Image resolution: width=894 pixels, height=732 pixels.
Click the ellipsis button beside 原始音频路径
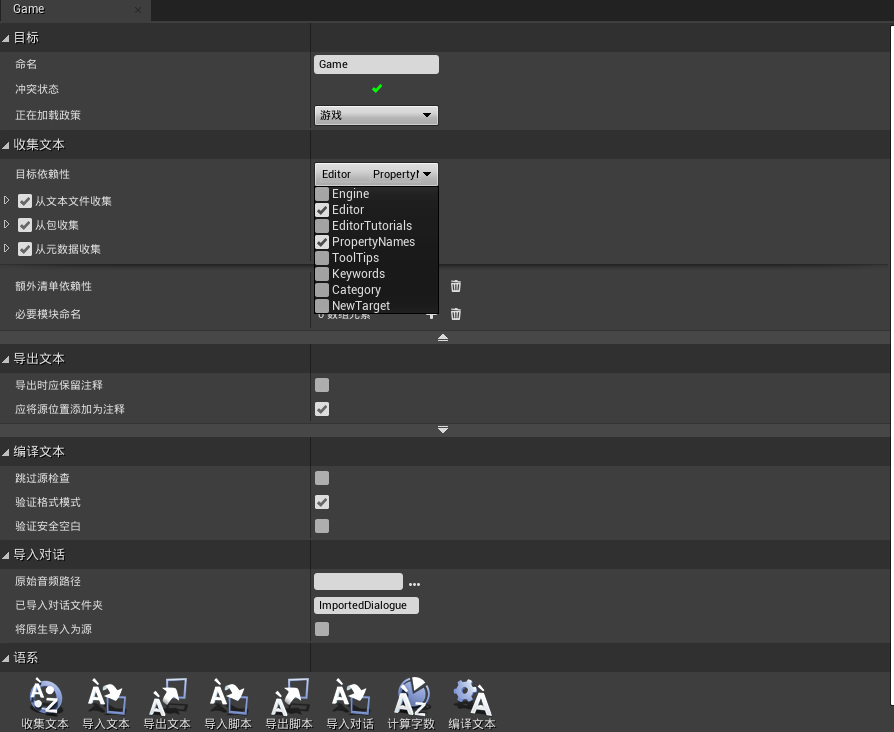[x=414, y=583]
